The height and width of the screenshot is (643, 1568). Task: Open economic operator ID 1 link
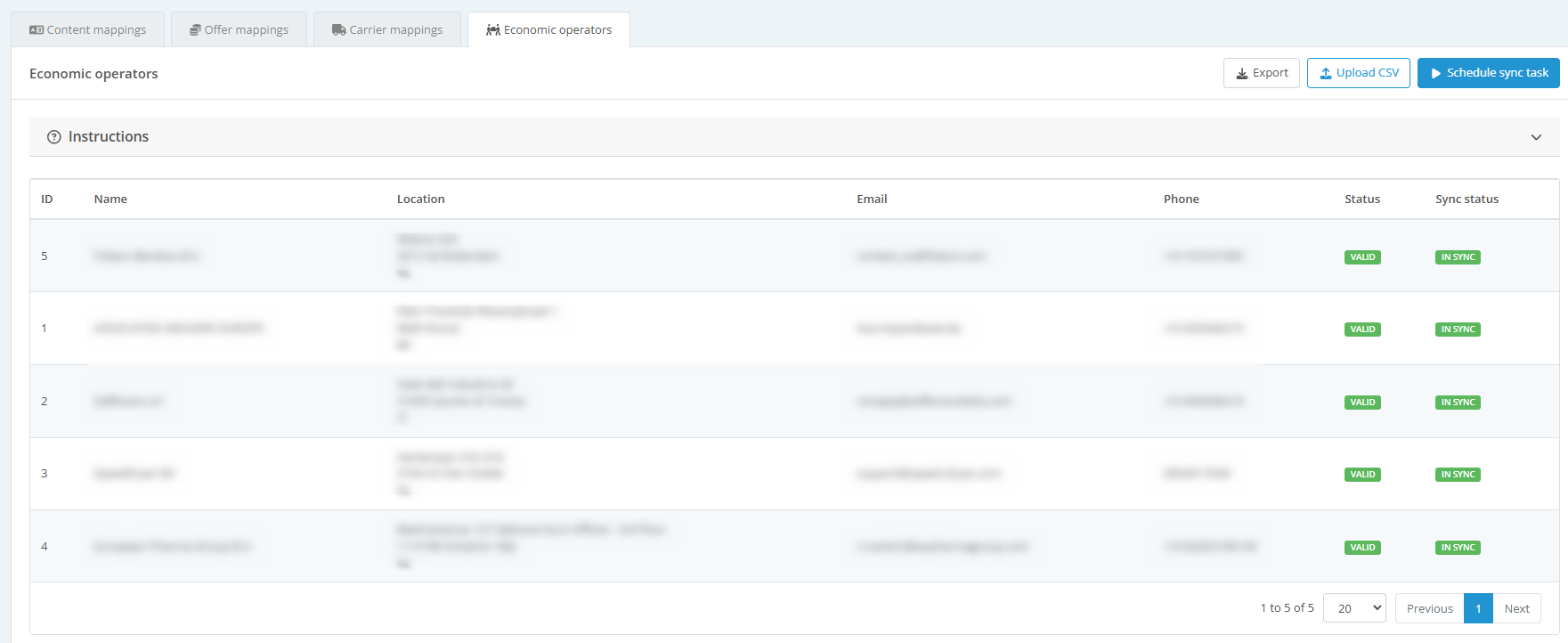[44, 329]
